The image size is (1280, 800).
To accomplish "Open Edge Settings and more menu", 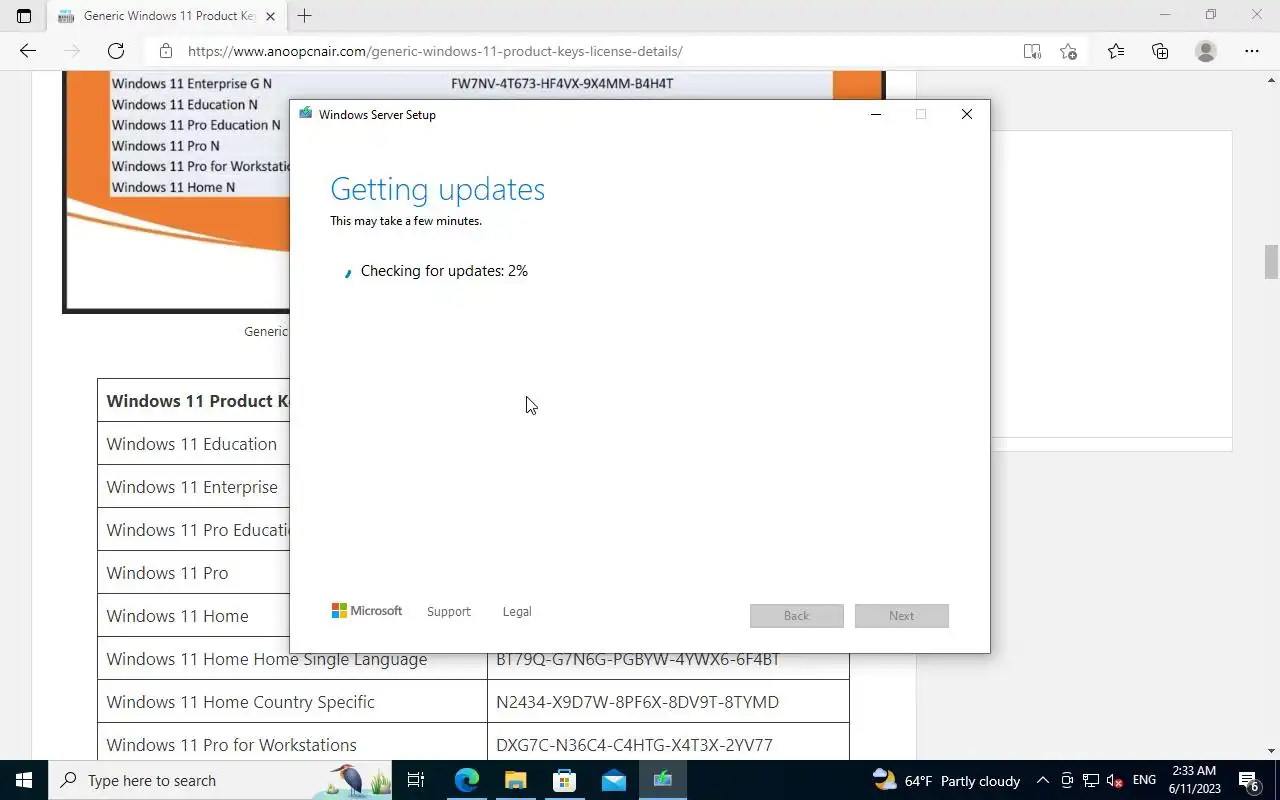I will (1252, 51).
